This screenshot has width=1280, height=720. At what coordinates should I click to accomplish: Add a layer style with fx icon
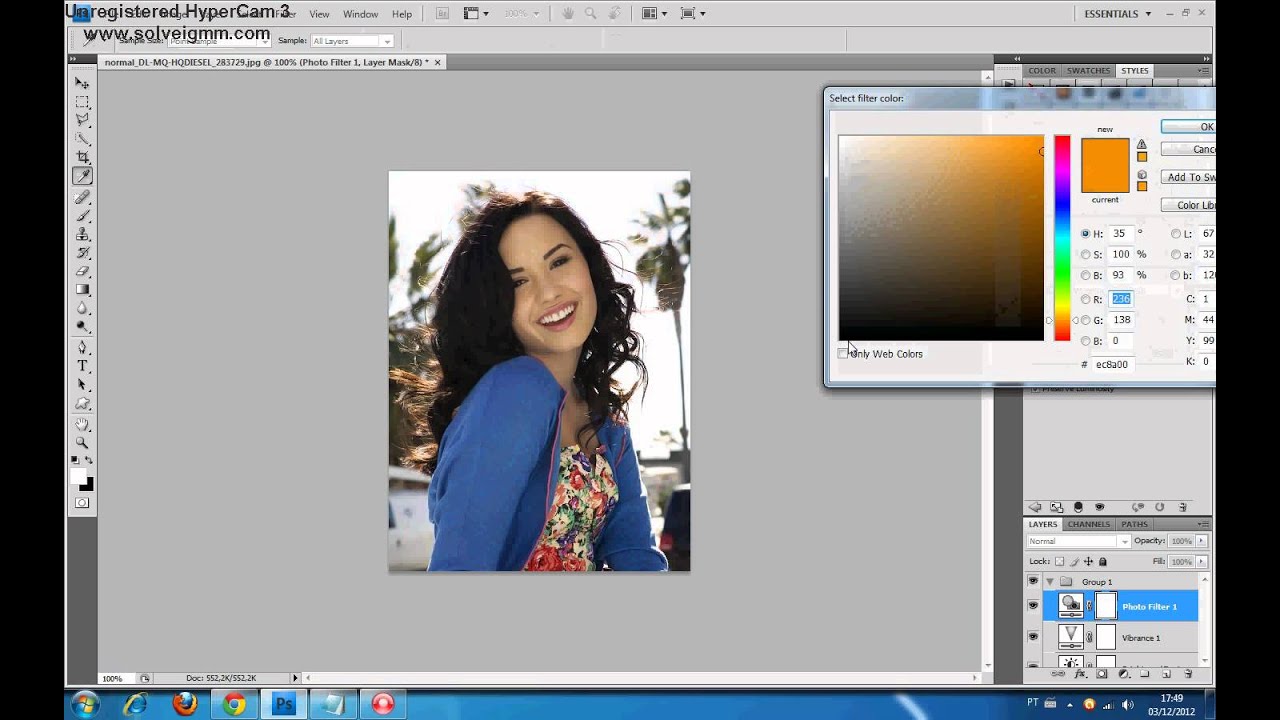click(x=1079, y=675)
